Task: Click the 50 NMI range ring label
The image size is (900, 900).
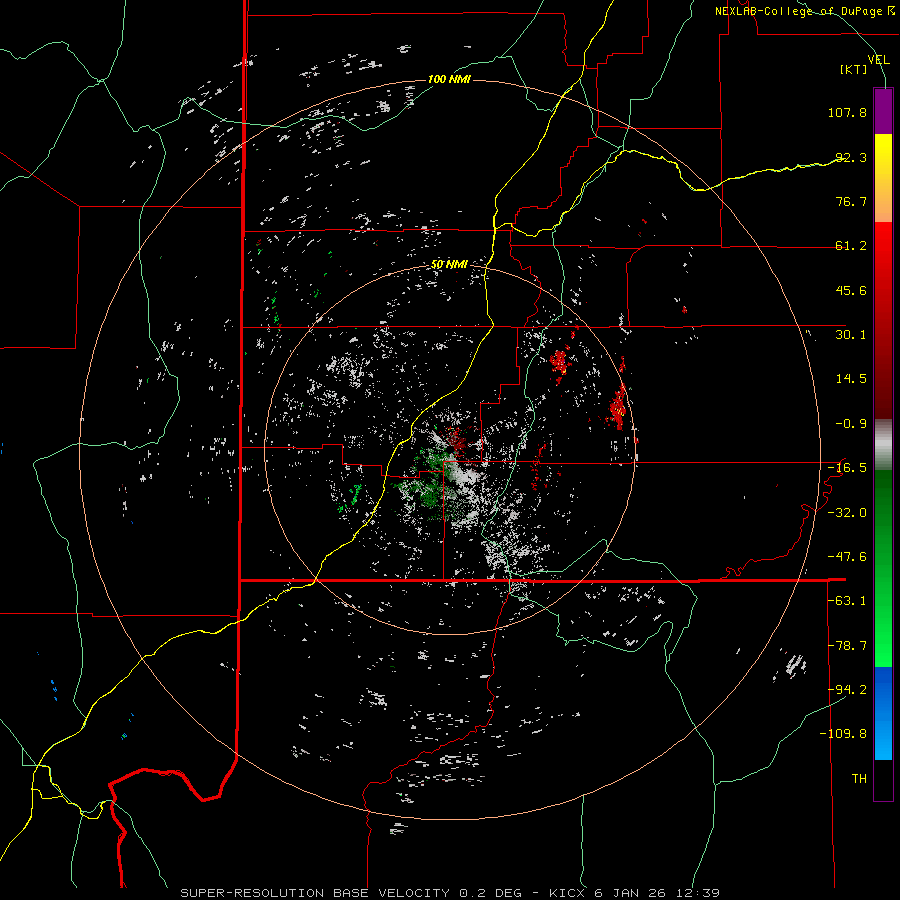Action: (449, 265)
